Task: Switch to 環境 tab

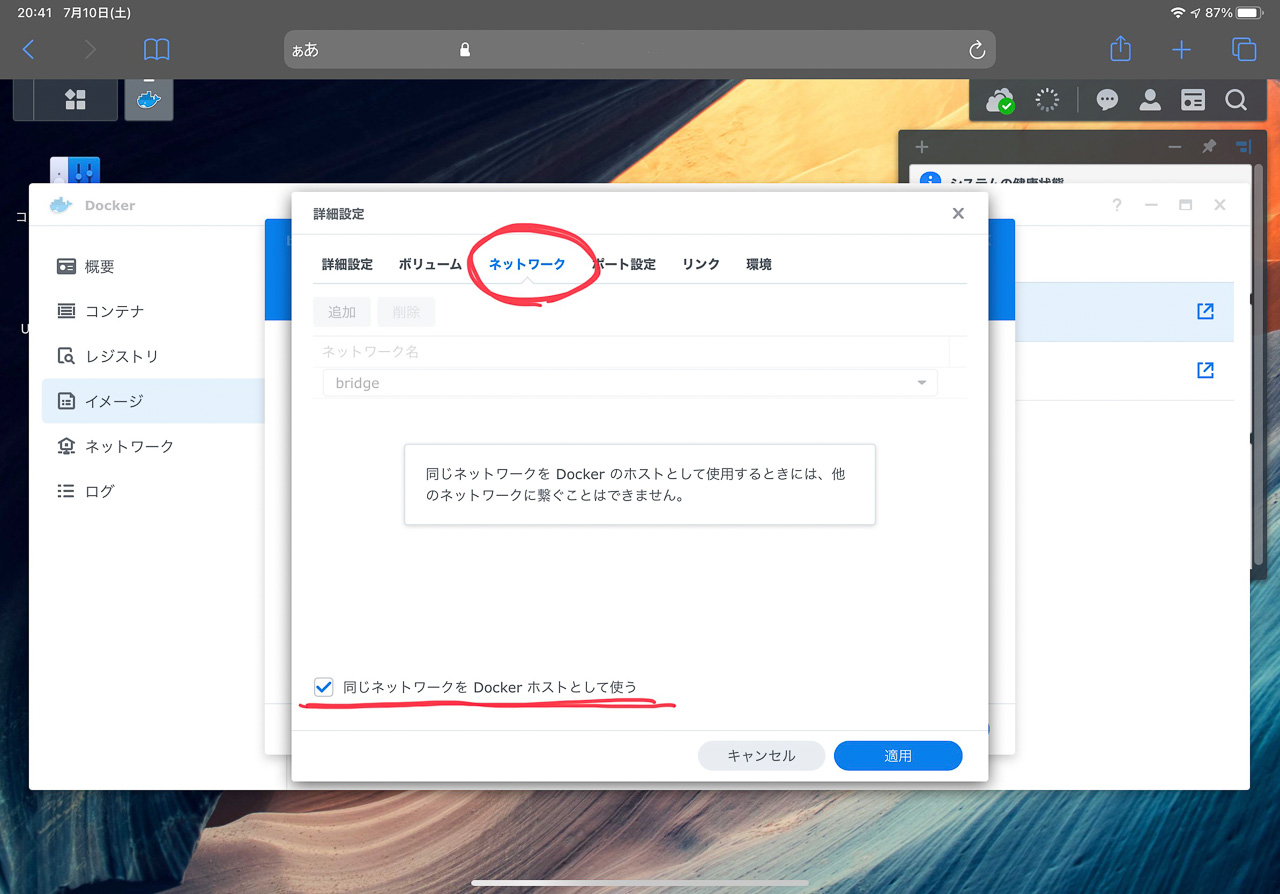Action: 759,264
